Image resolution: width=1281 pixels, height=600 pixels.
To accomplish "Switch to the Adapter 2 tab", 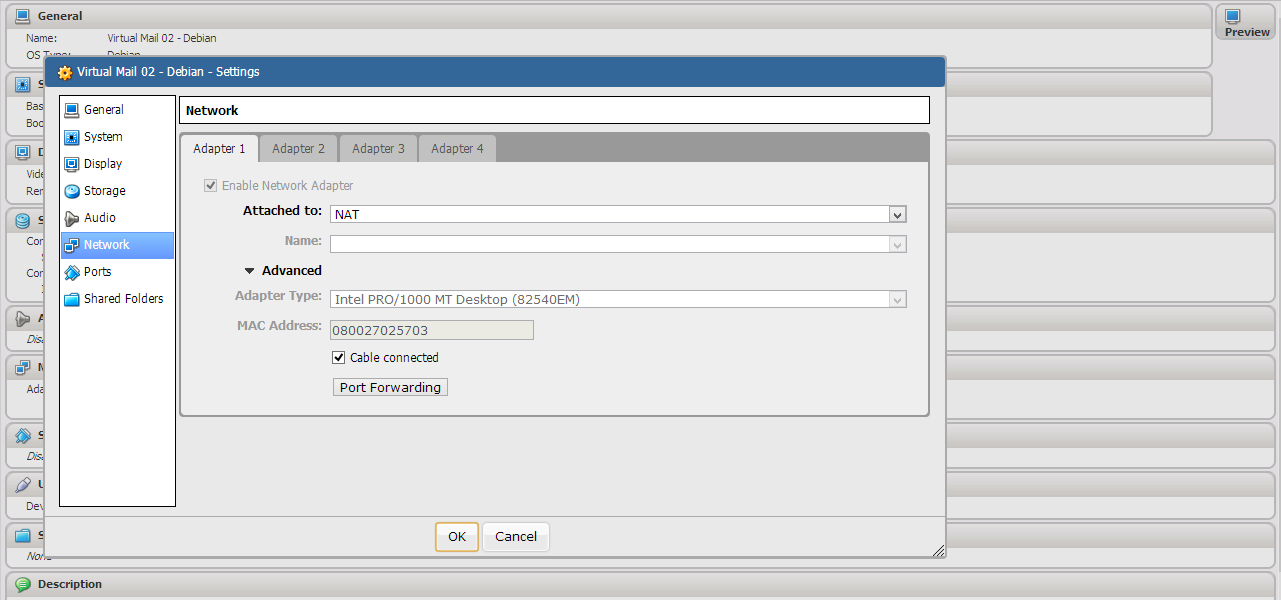I will pyautogui.click(x=298, y=149).
